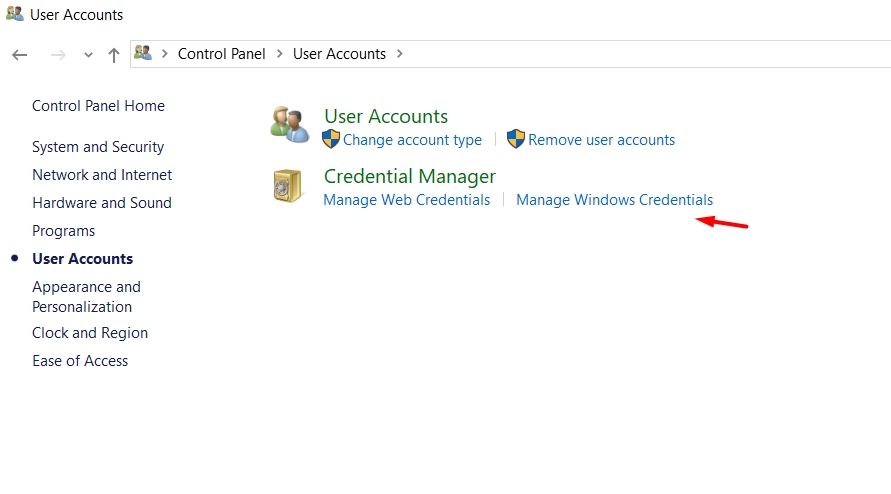Click the Credential Manager safe icon
The image size is (891, 494).
click(288, 185)
